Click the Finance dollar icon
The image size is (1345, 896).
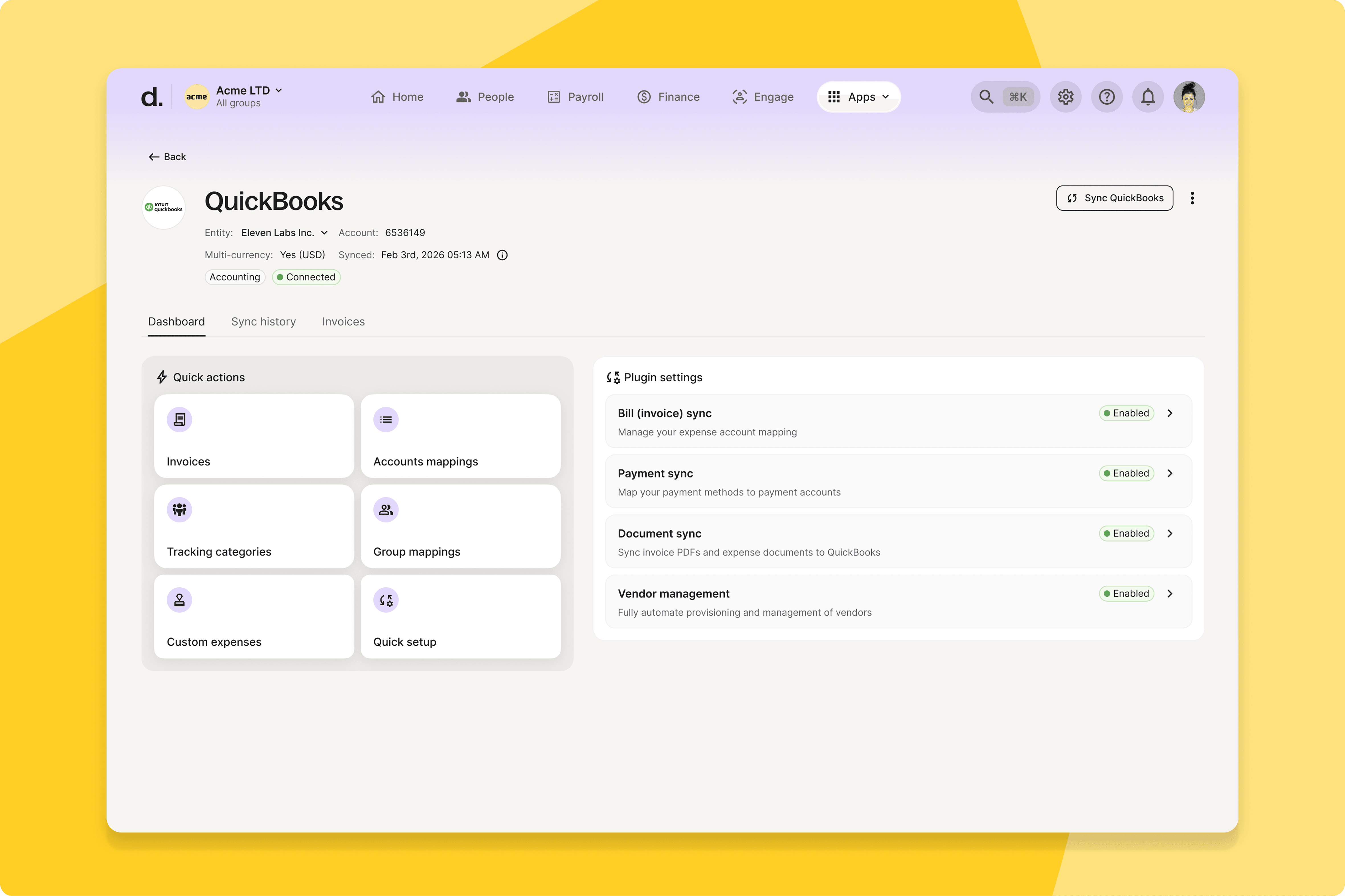(x=644, y=97)
